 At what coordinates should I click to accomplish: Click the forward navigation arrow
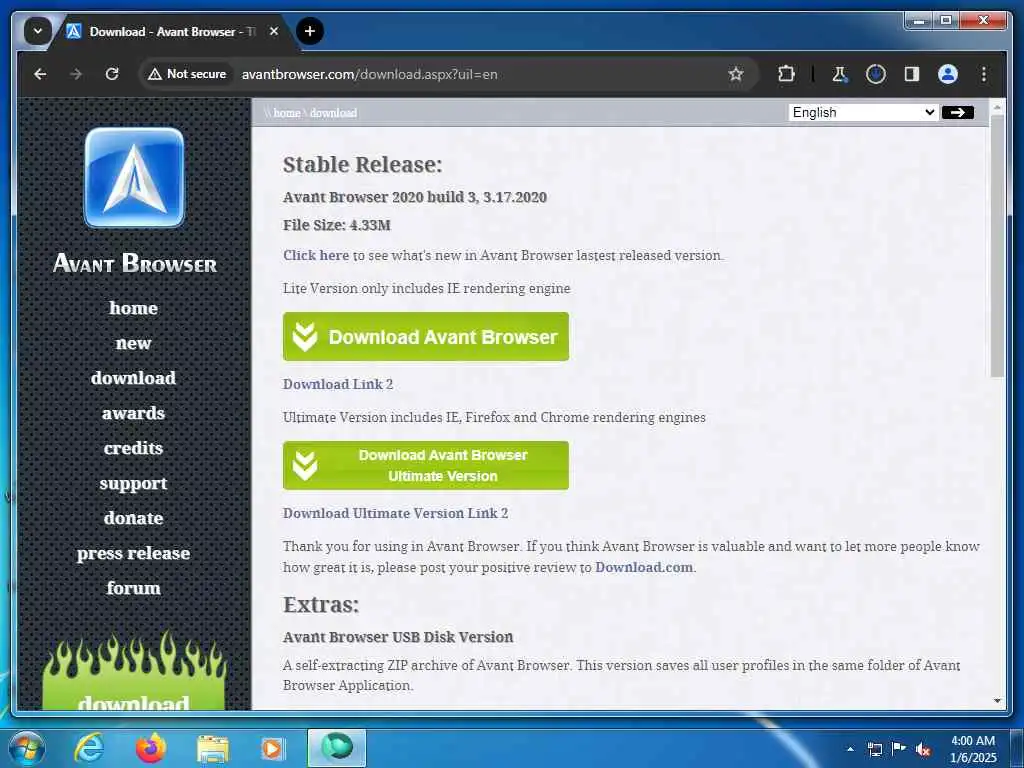(76, 74)
